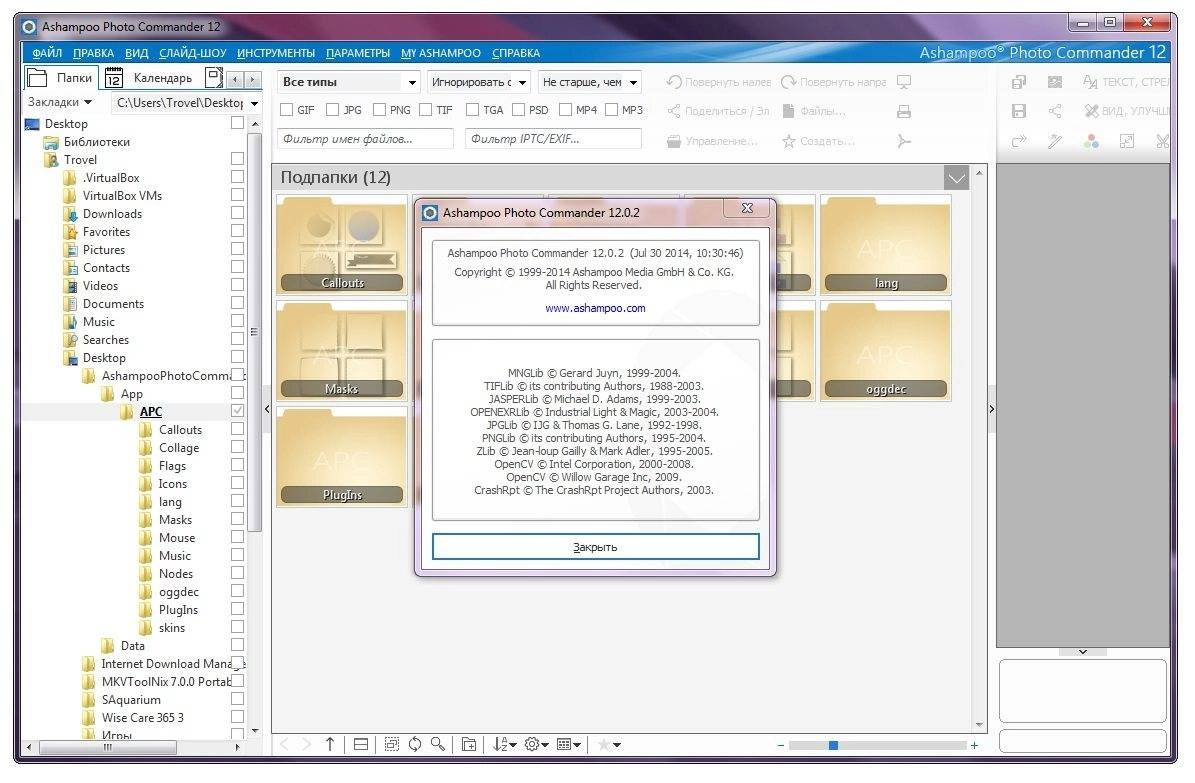Click the text tool icon near ТЕКСТ

[x=1091, y=82]
